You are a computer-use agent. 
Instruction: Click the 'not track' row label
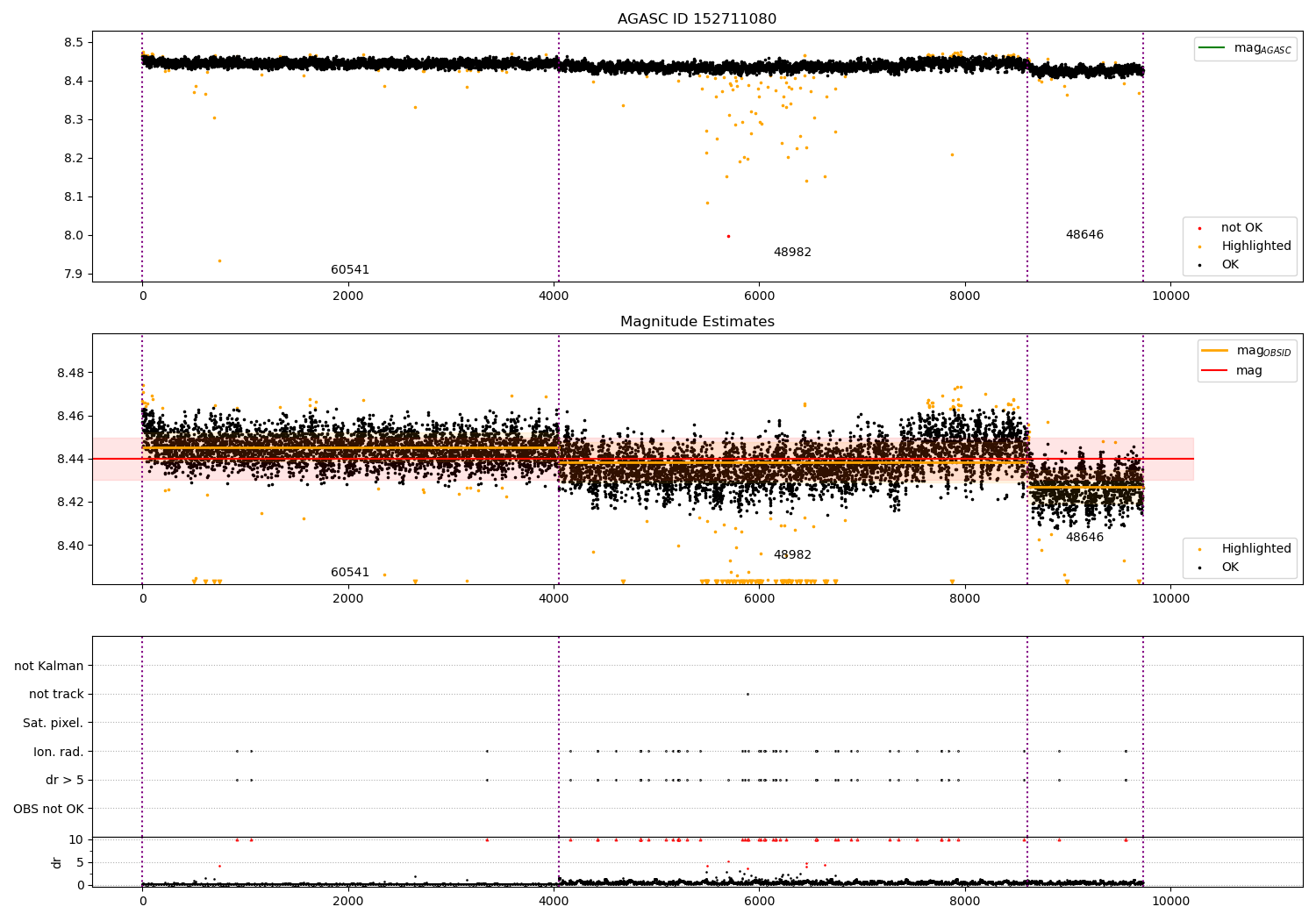click(56, 694)
